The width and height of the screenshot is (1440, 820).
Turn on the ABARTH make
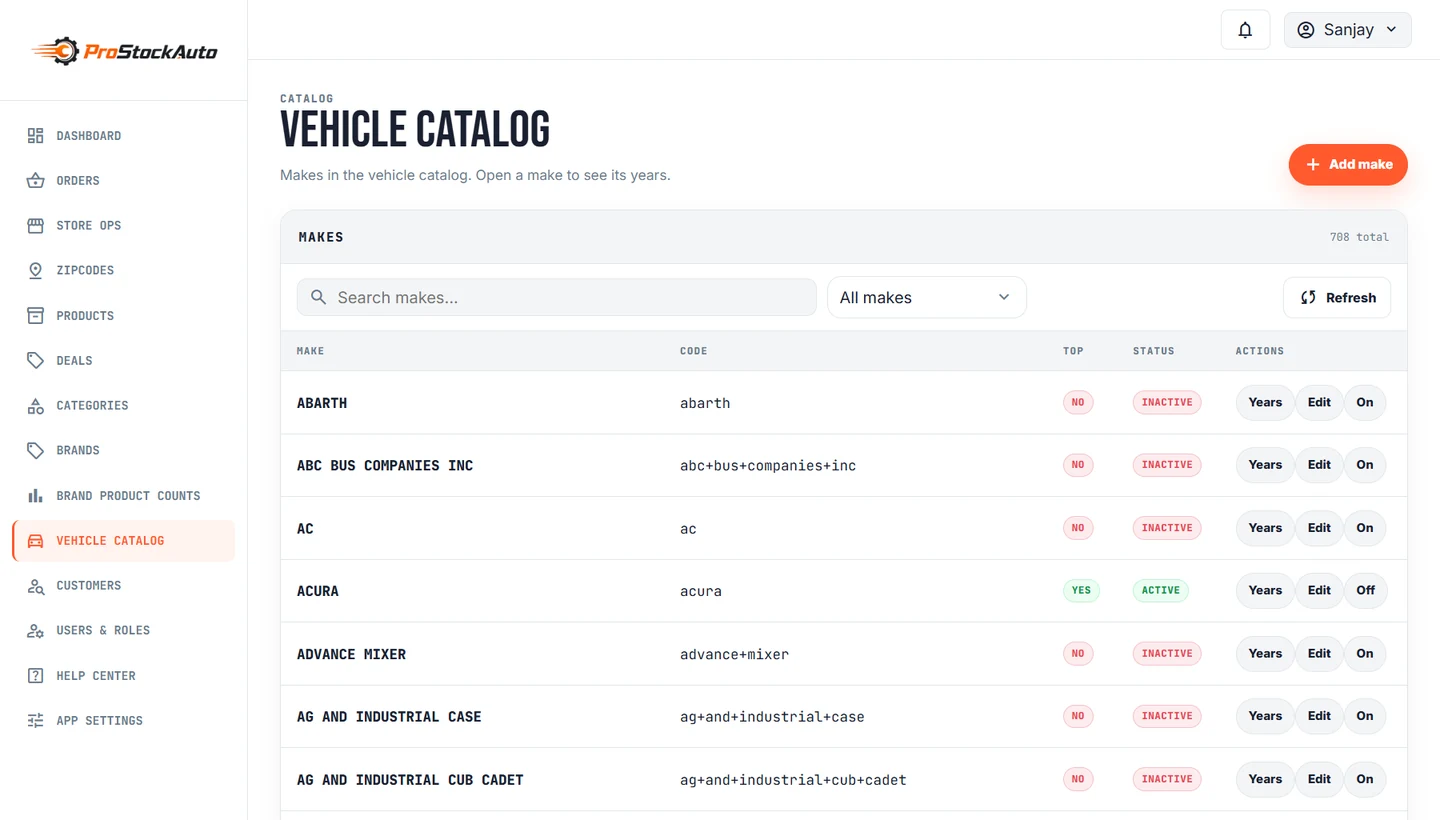[x=1365, y=403]
